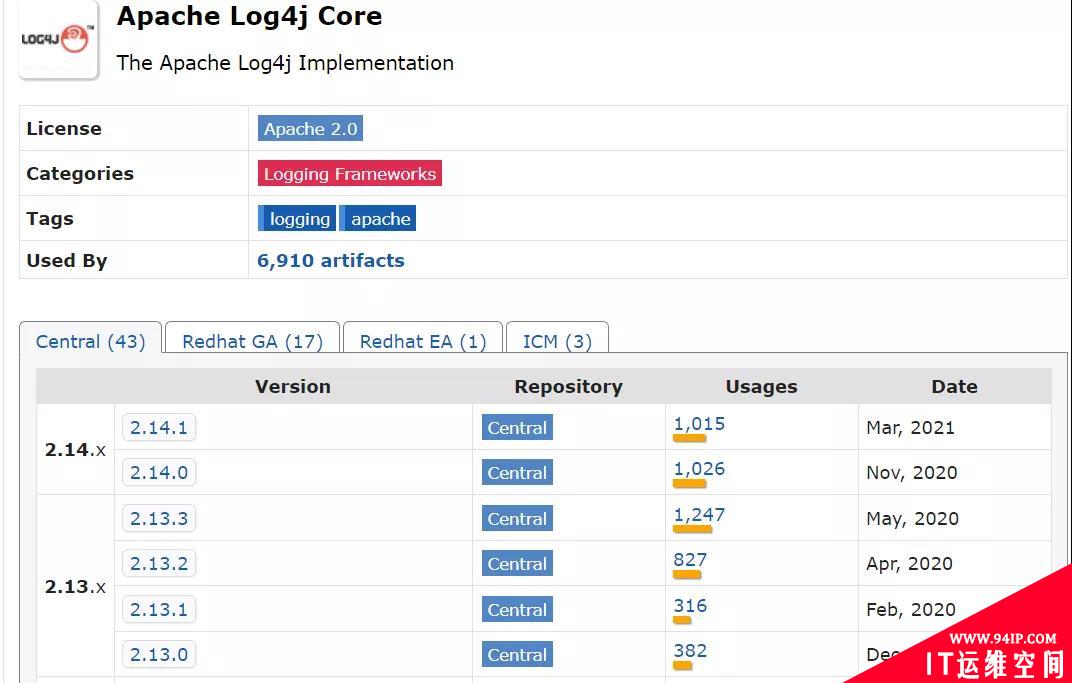
Task: Open the 827 usages link
Action: 690,560
